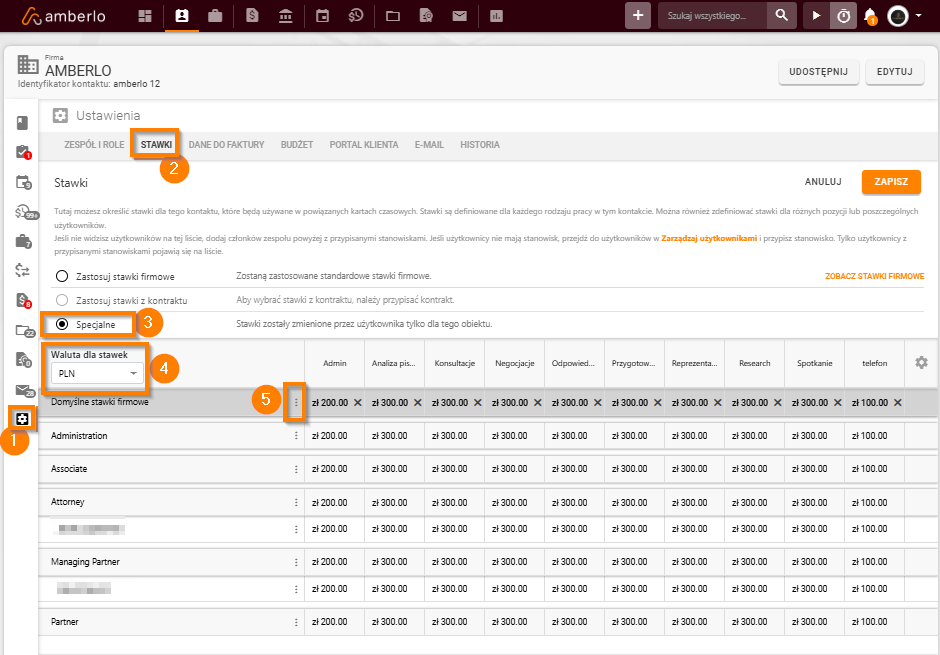940x655 pixels.
Task: Open the contacts section in the top bar
Action: coord(182,16)
